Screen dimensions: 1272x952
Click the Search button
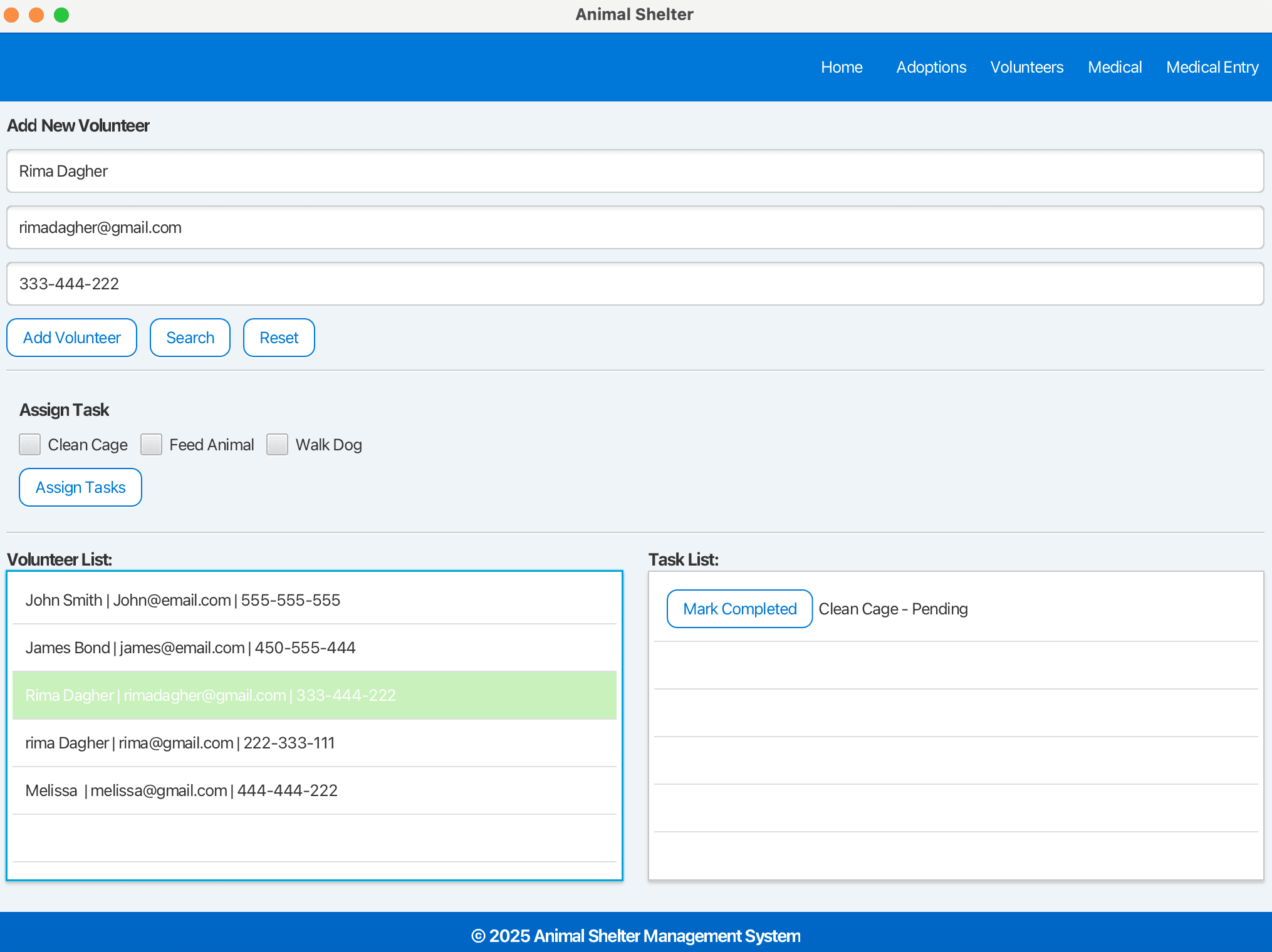point(190,338)
